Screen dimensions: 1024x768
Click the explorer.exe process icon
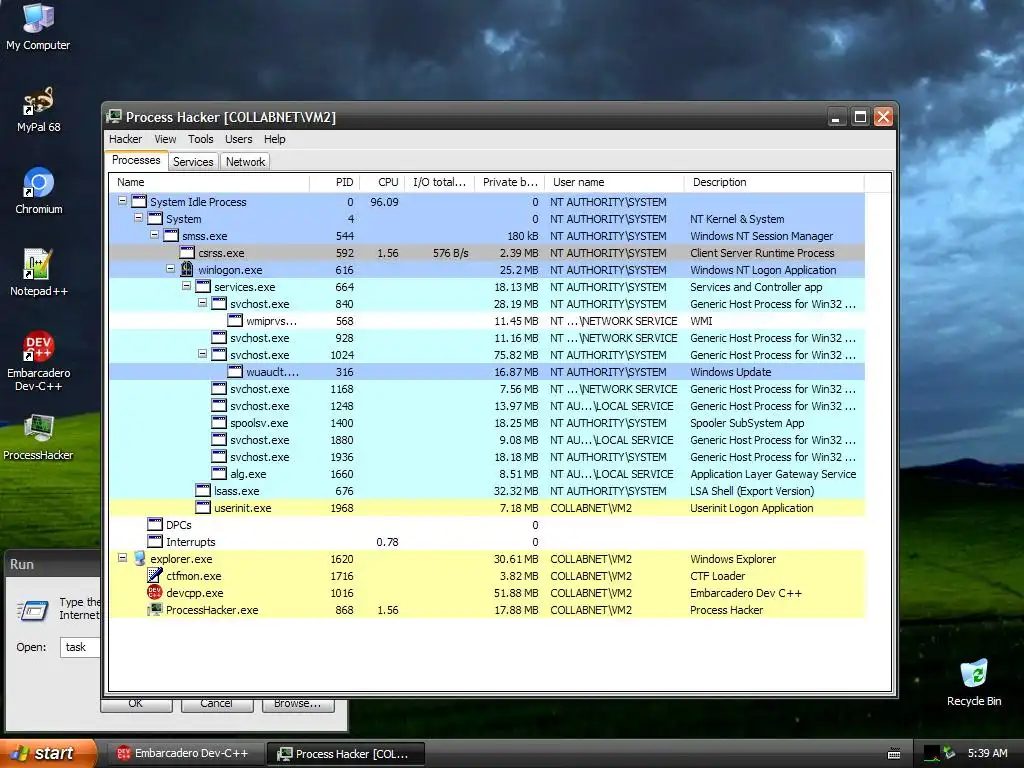[139, 558]
